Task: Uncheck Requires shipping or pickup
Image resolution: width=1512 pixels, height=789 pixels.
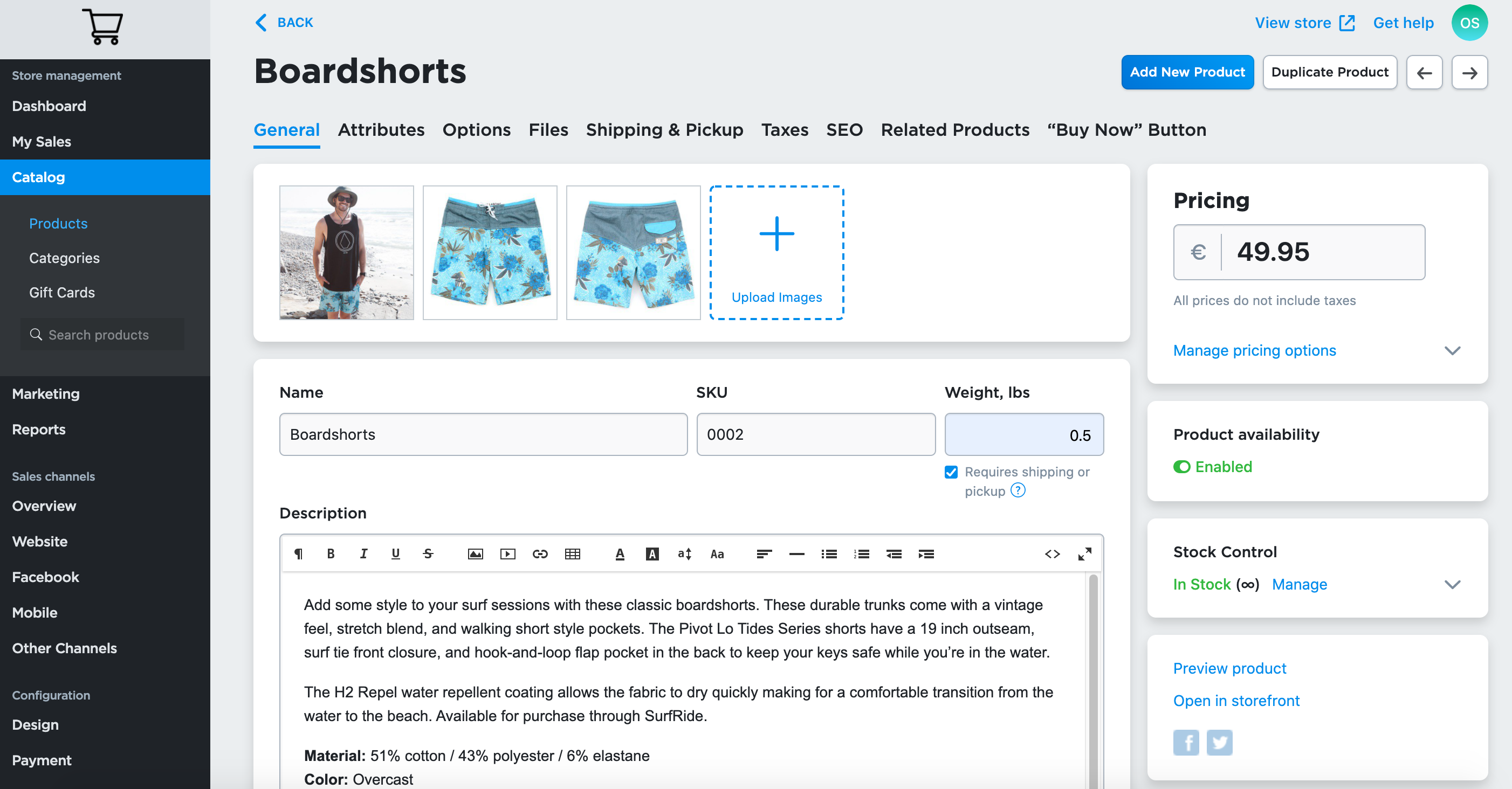Action: click(x=951, y=472)
